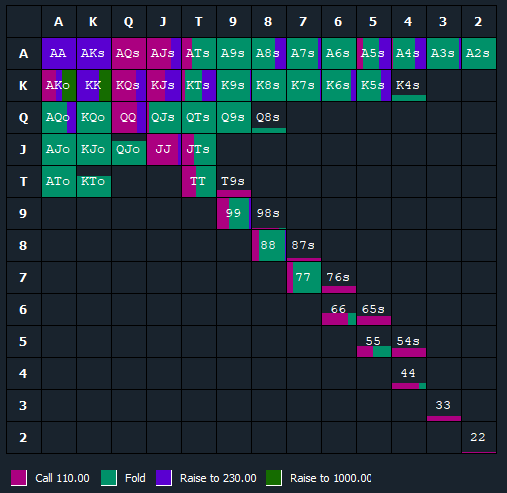This screenshot has height=493, width=507.
Task: Select the column header T
Action: [199, 22]
